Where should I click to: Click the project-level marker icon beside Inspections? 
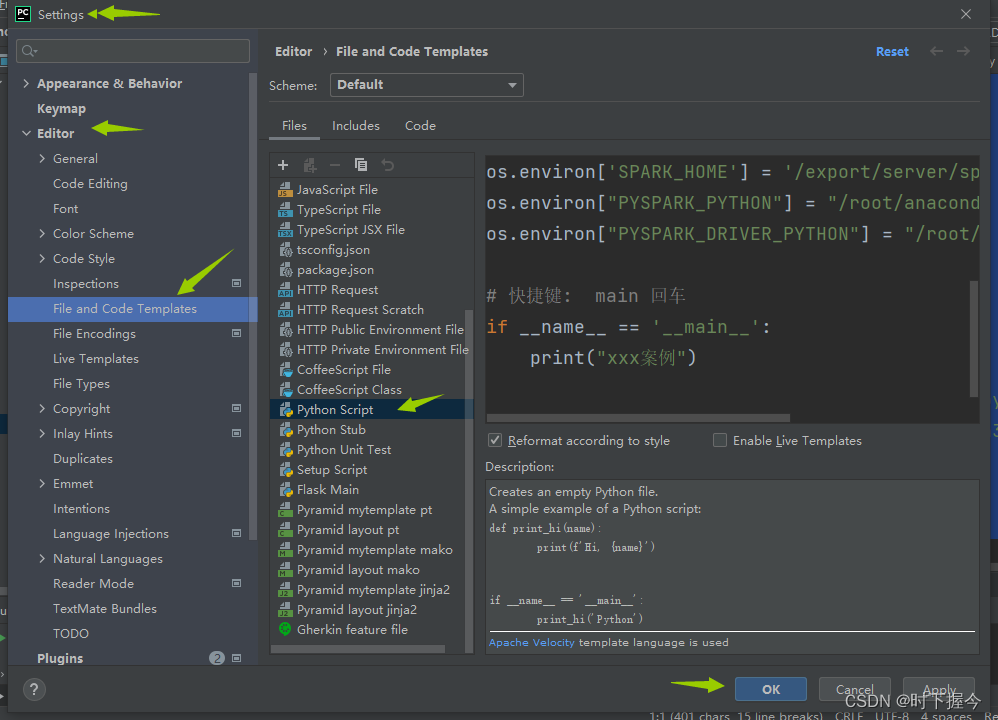tap(236, 283)
